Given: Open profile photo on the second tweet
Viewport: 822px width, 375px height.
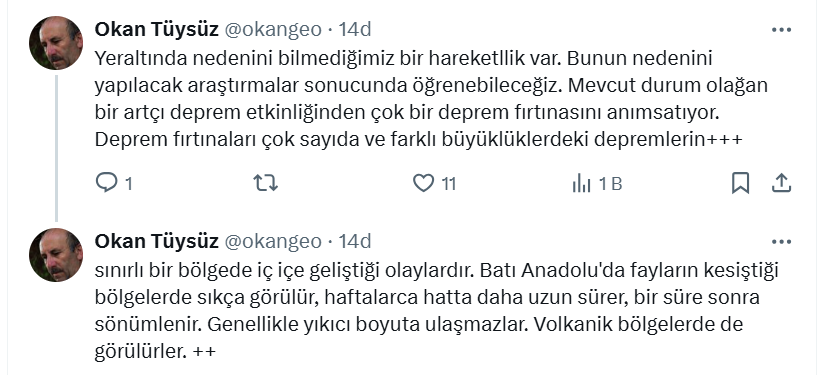Looking at the screenshot, I should (x=56, y=255).
